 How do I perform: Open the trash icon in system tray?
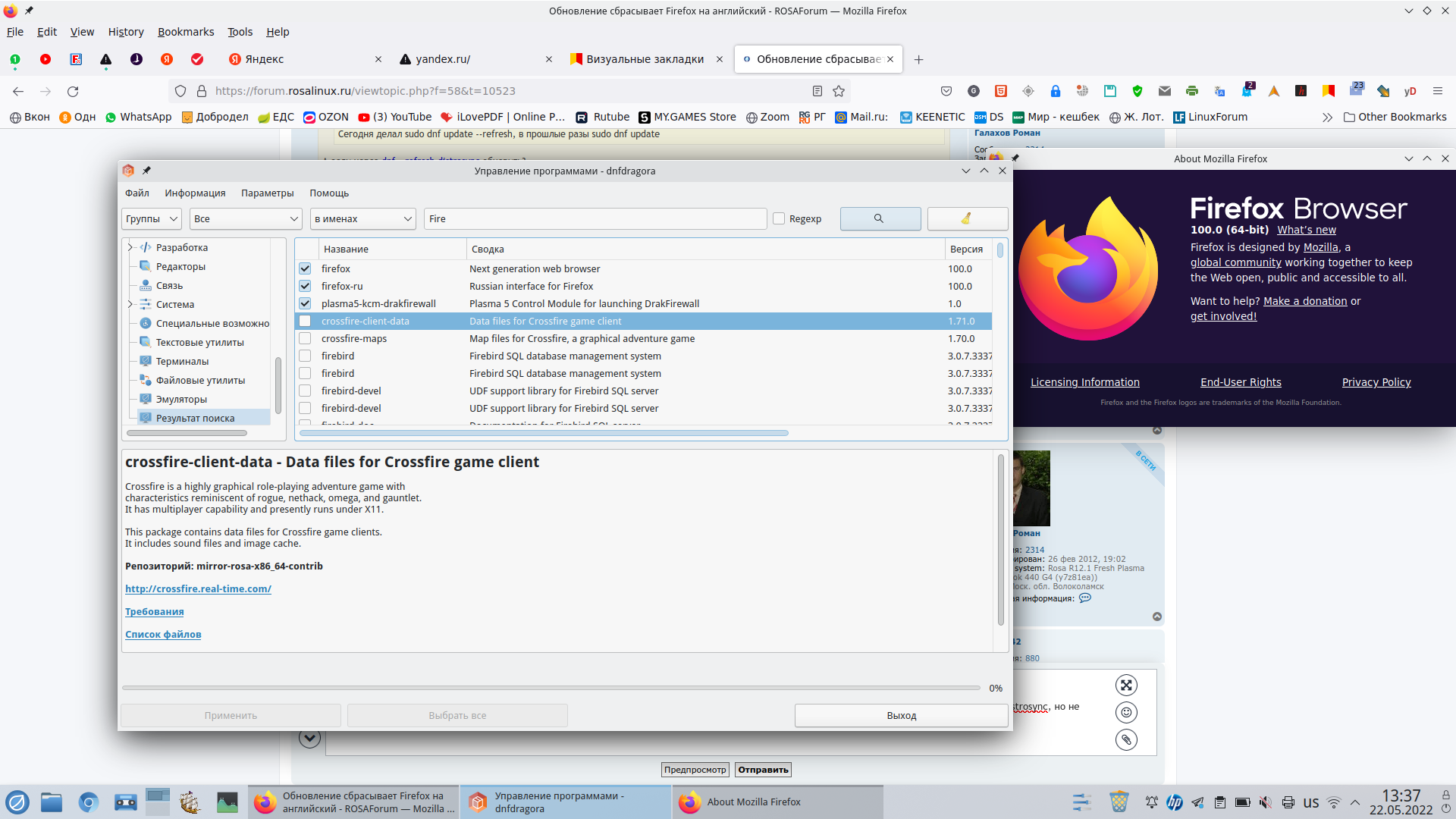1119,802
